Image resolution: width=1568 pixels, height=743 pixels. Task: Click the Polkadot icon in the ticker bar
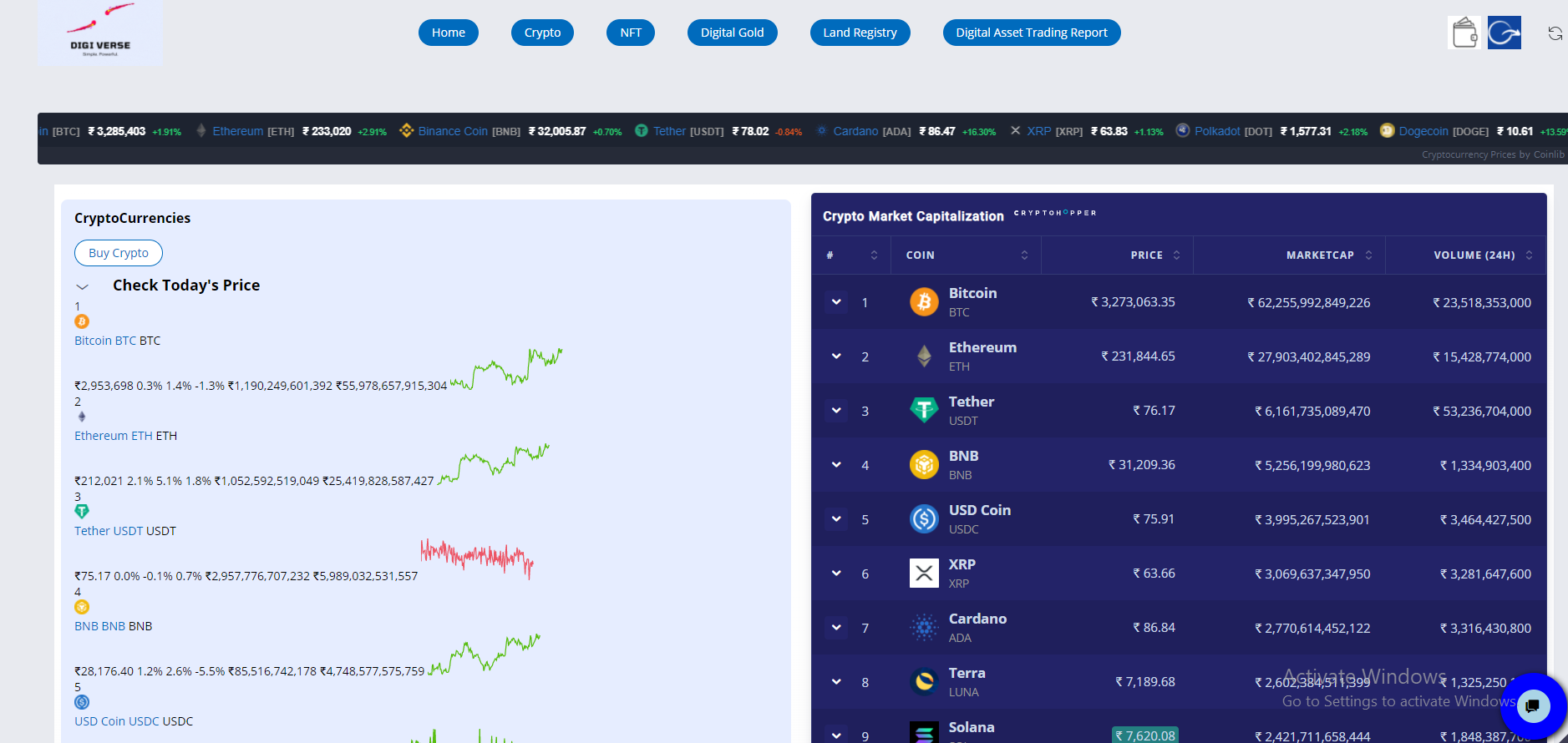(x=1183, y=130)
